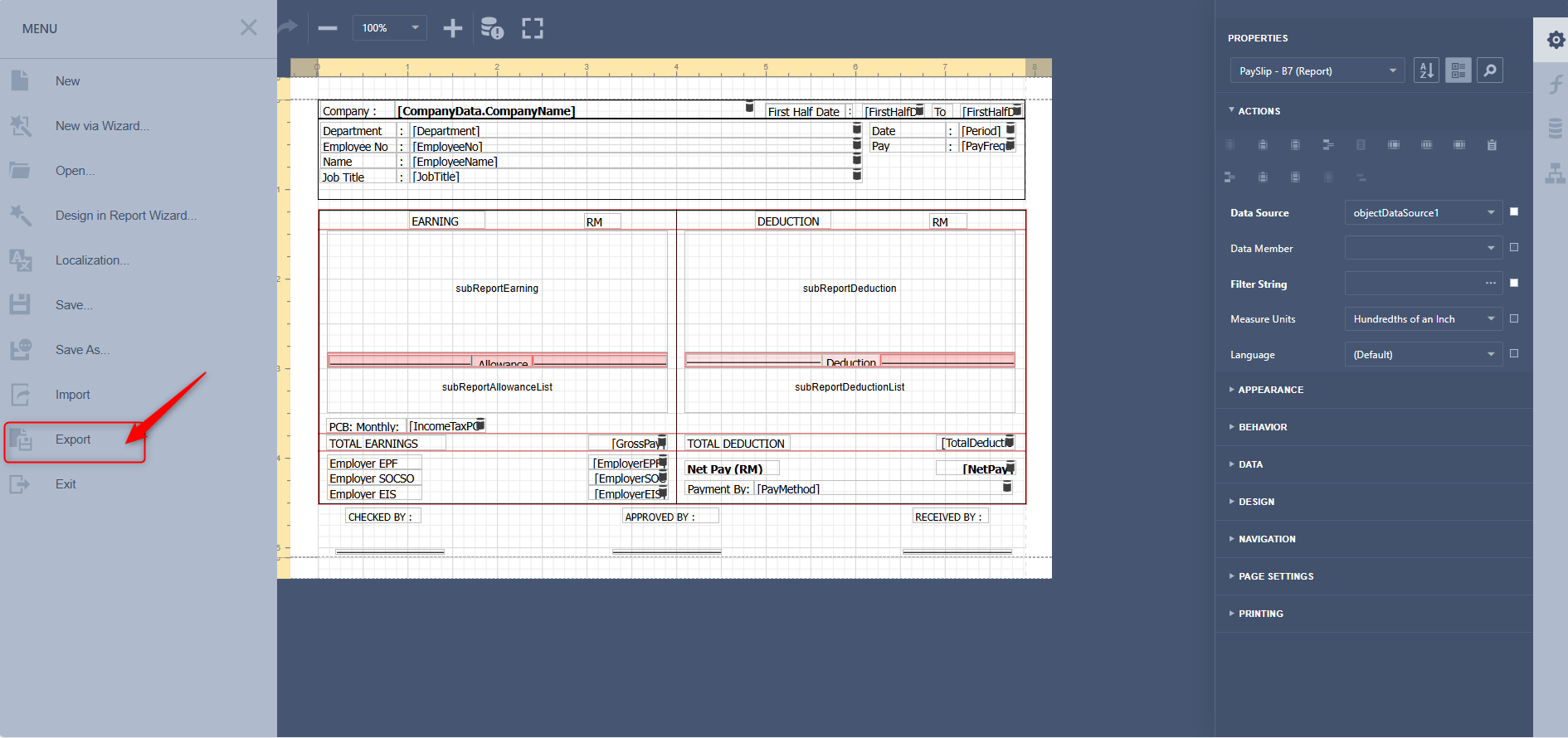
Task: Click the Export icon in menu
Action: pyautogui.click(x=20, y=439)
